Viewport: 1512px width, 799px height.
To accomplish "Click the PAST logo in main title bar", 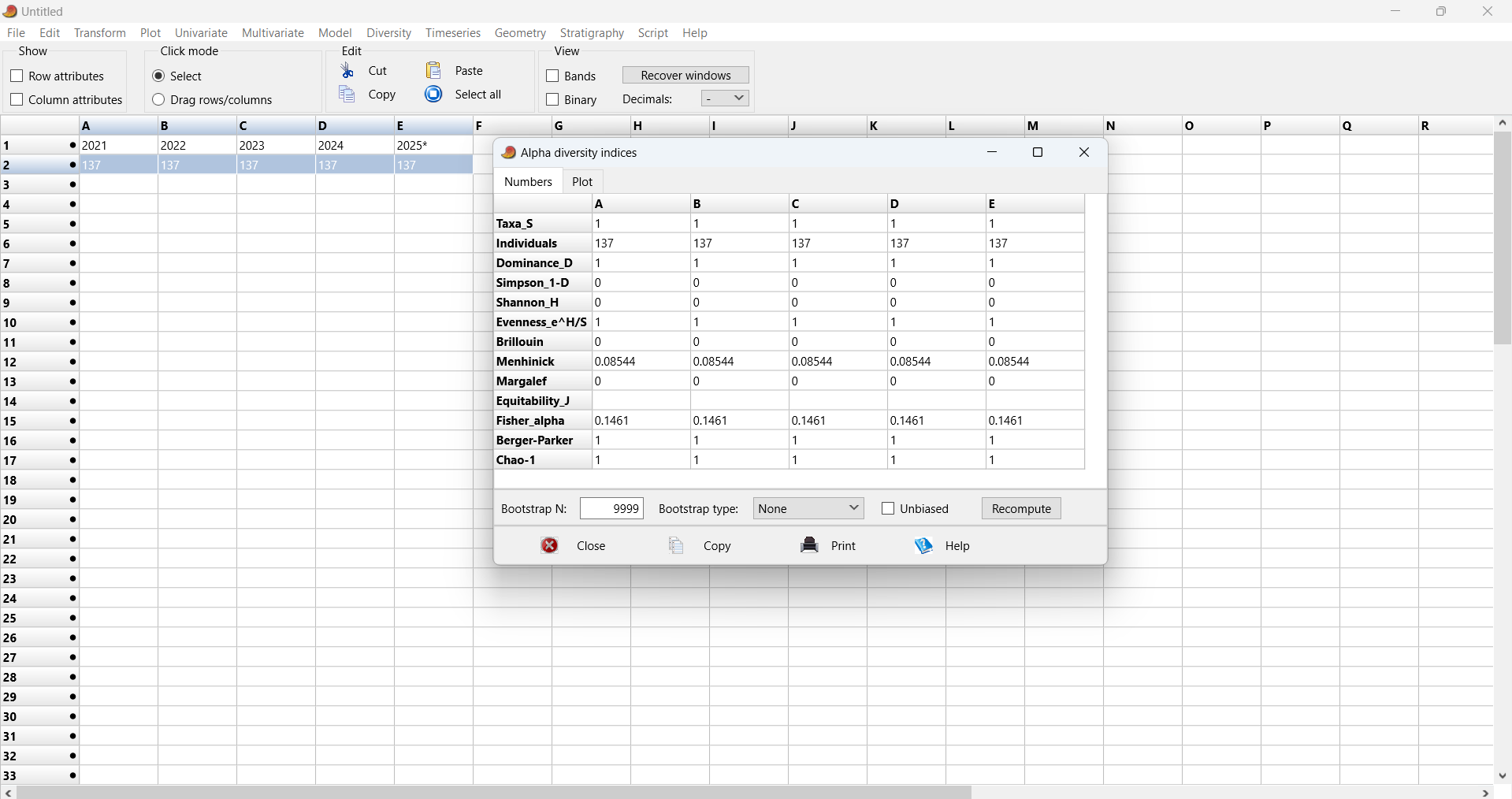I will (x=10, y=11).
